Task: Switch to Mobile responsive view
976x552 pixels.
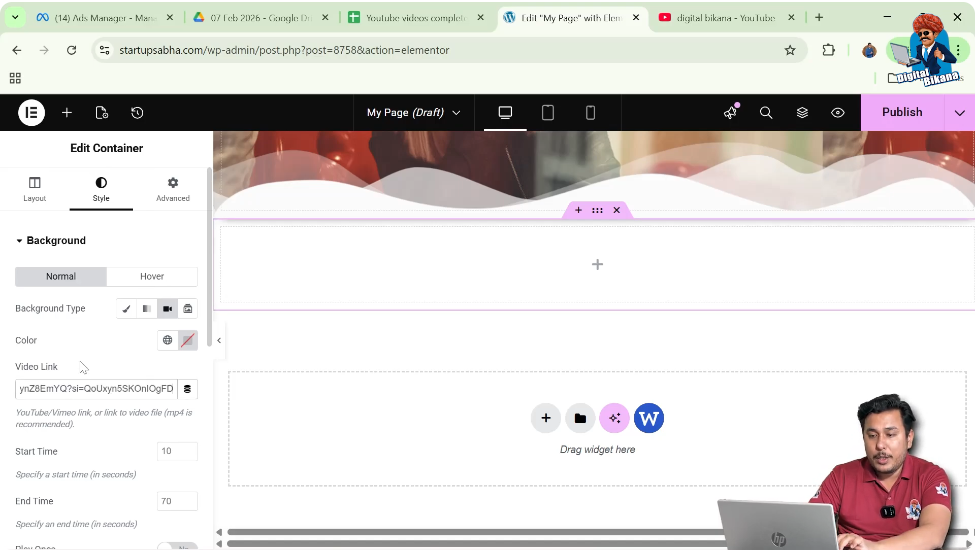Action: coord(590,113)
